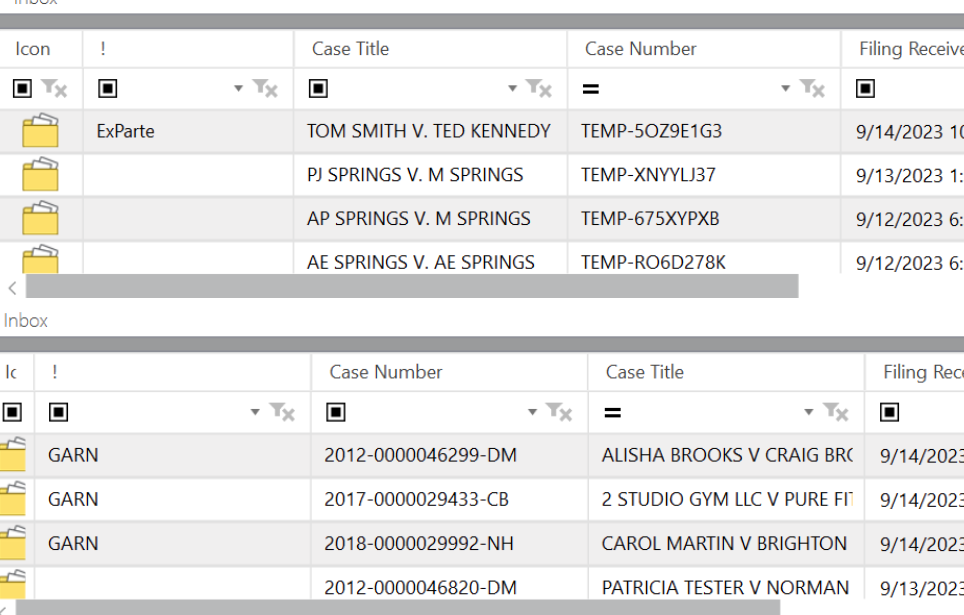The height and width of the screenshot is (615, 964).
Task: Clear filter icon in upper Case Title column
Action: coord(539,89)
